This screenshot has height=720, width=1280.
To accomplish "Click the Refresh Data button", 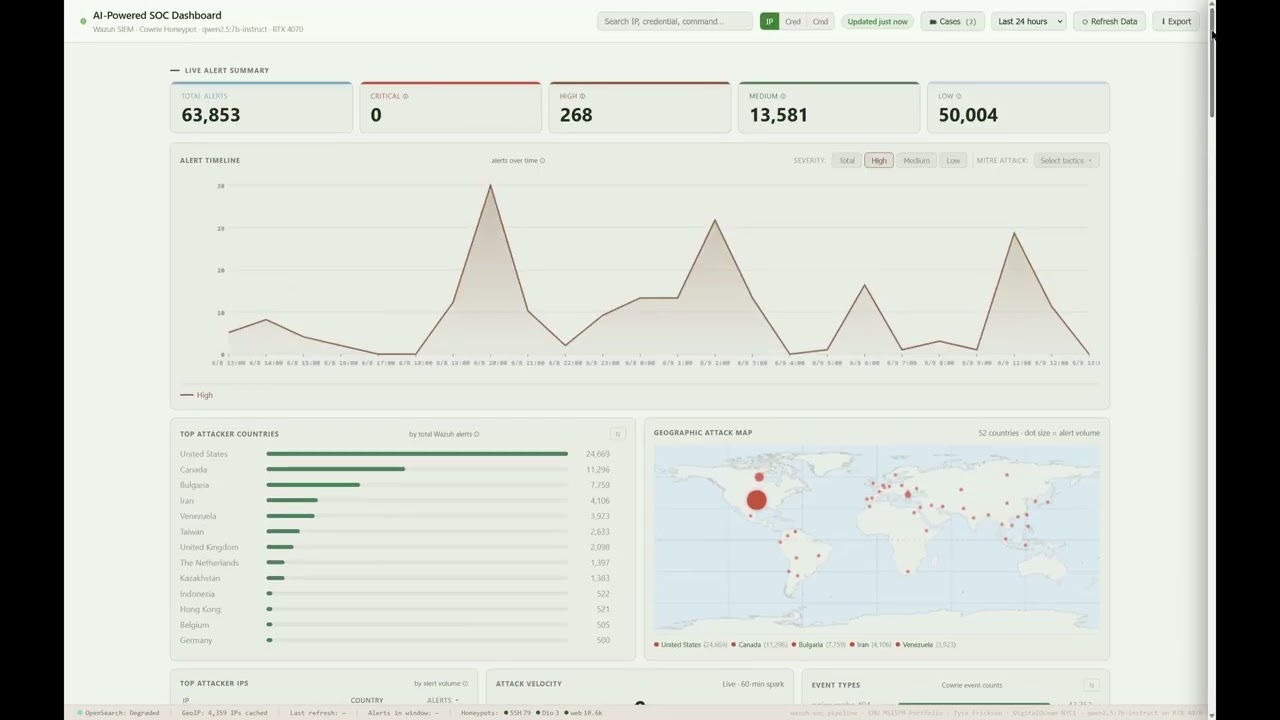I will (1109, 21).
